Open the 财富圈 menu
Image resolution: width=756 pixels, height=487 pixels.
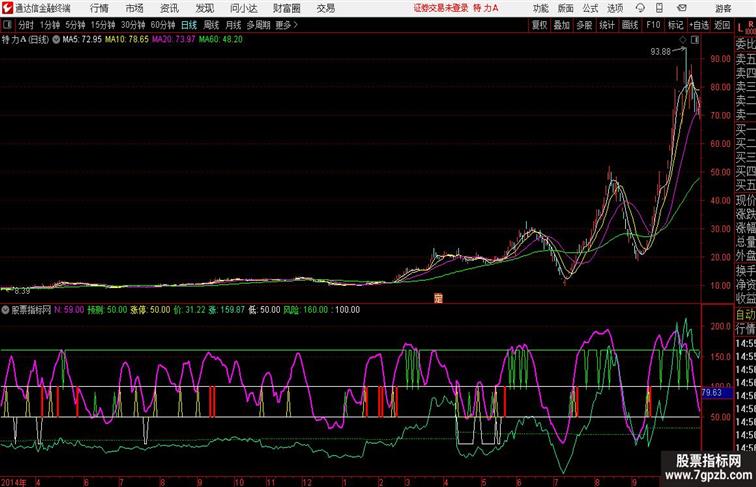point(286,8)
